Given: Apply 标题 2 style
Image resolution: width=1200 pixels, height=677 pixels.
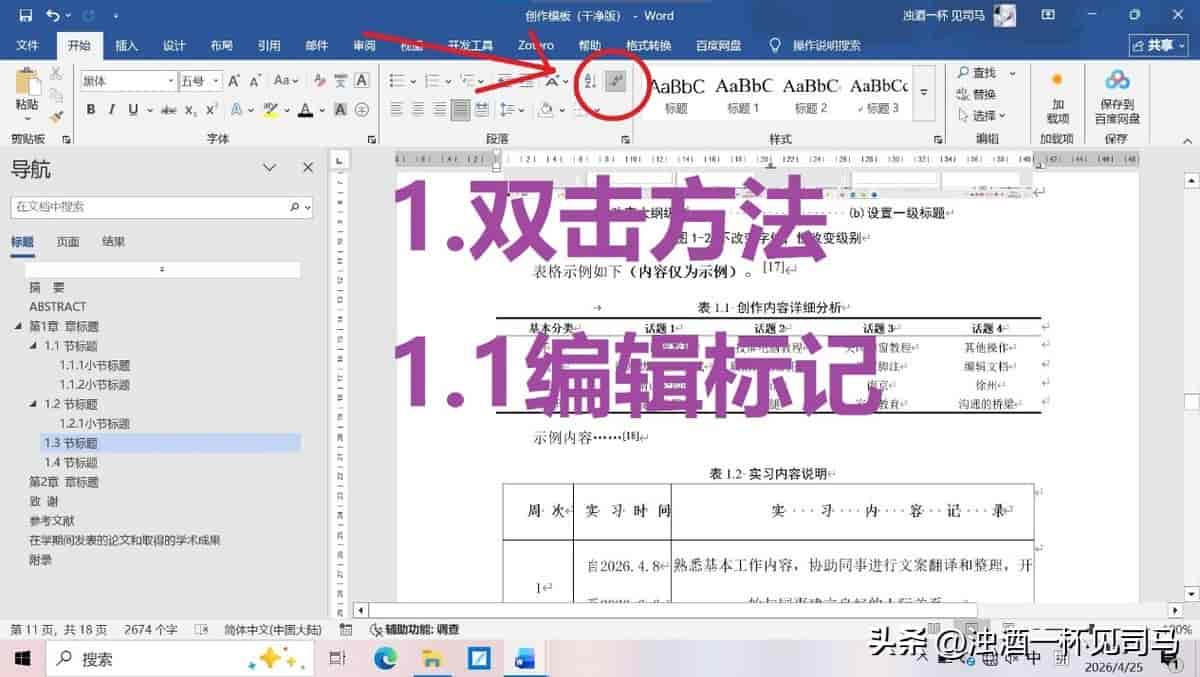Looking at the screenshot, I should tap(811, 94).
